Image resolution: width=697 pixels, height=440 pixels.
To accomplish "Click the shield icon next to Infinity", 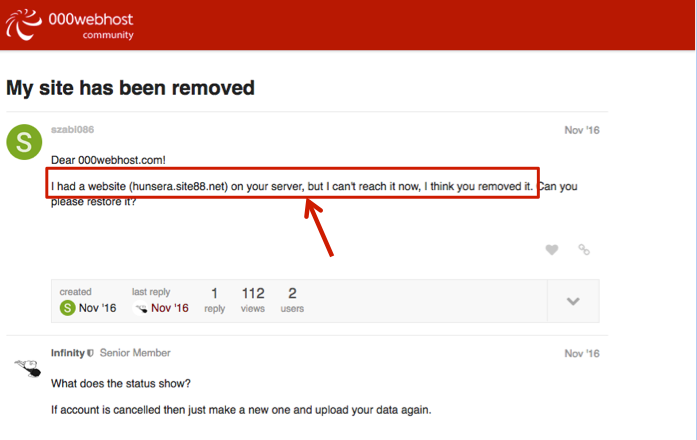I will 91,353.
